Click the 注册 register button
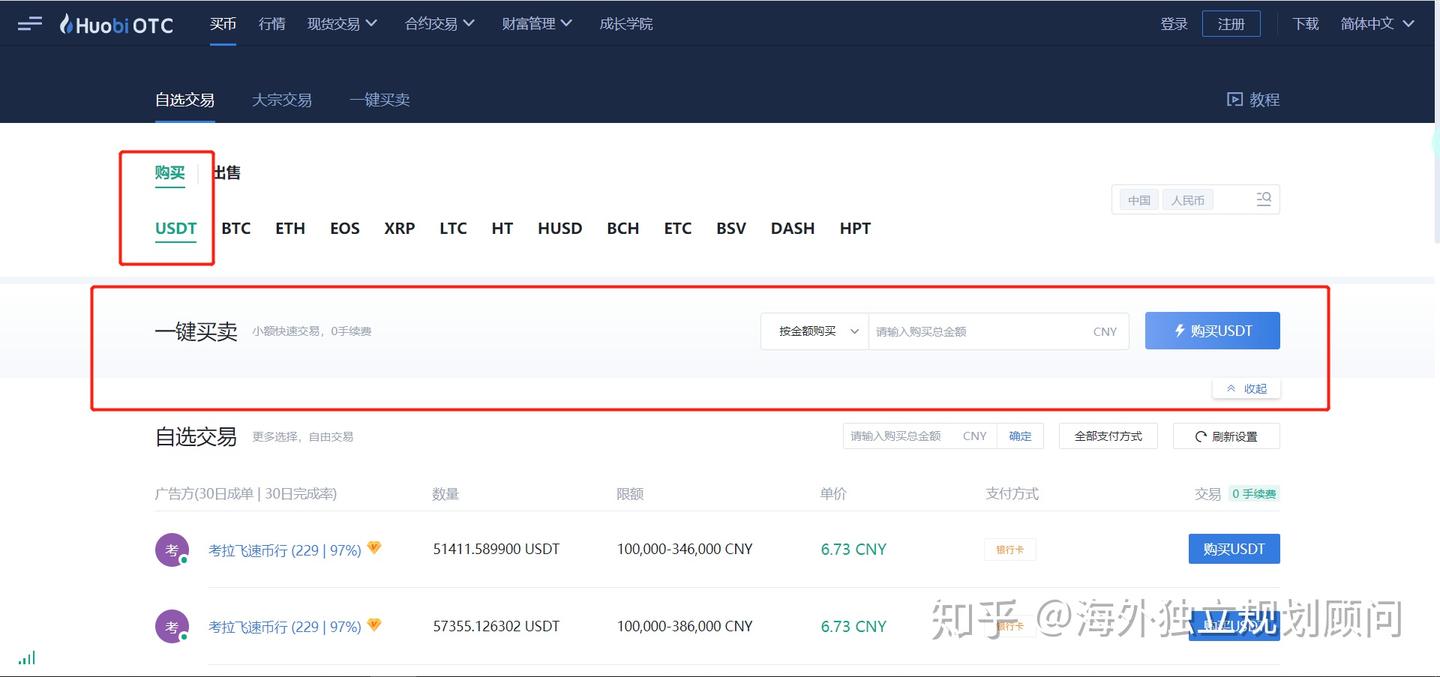The height and width of the screenshot is (677, 1440). click(x=1231, y=23)
